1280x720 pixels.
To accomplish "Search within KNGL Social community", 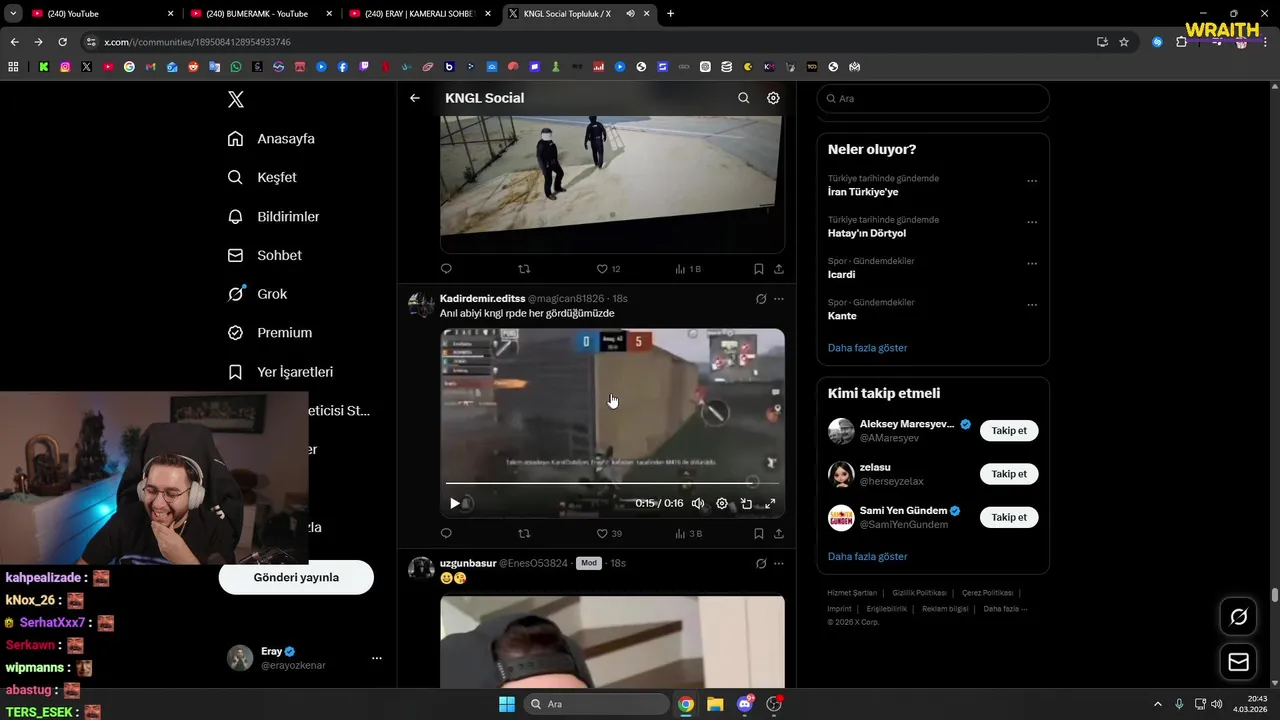I will click(x=743, y=98).
